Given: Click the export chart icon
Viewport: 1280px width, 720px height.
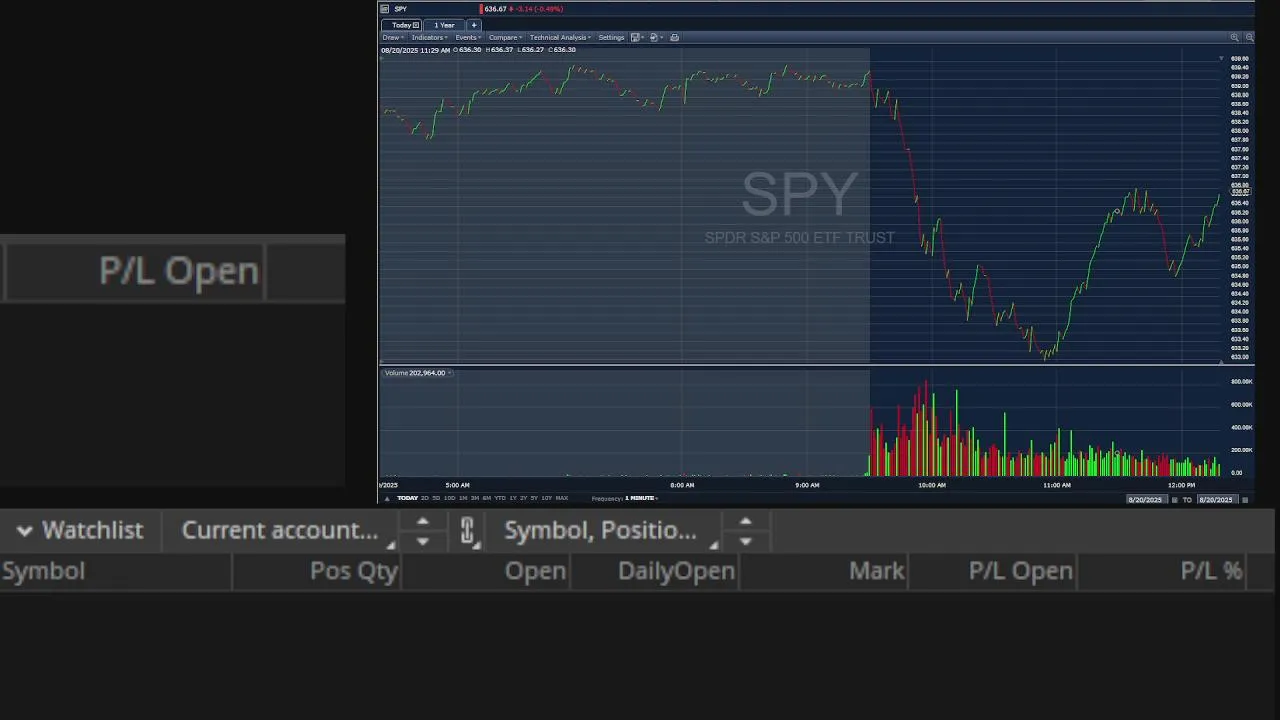Looking at the screenshot, I should [x=655, y=37].
